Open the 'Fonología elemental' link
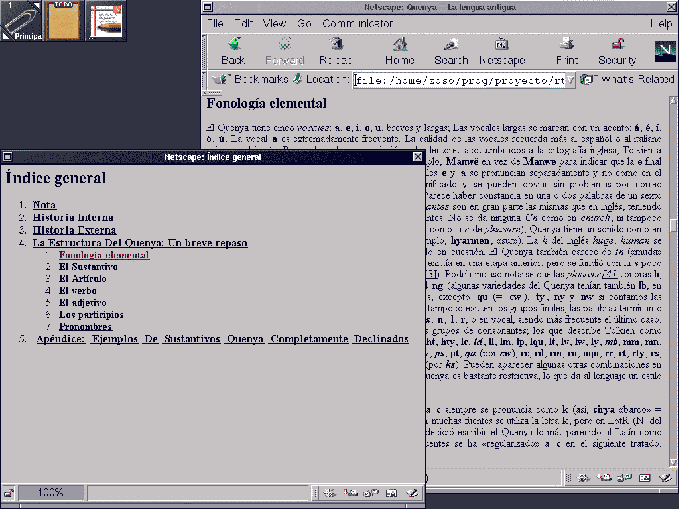The width and height of the screenshot is (679, 509). 103,255
